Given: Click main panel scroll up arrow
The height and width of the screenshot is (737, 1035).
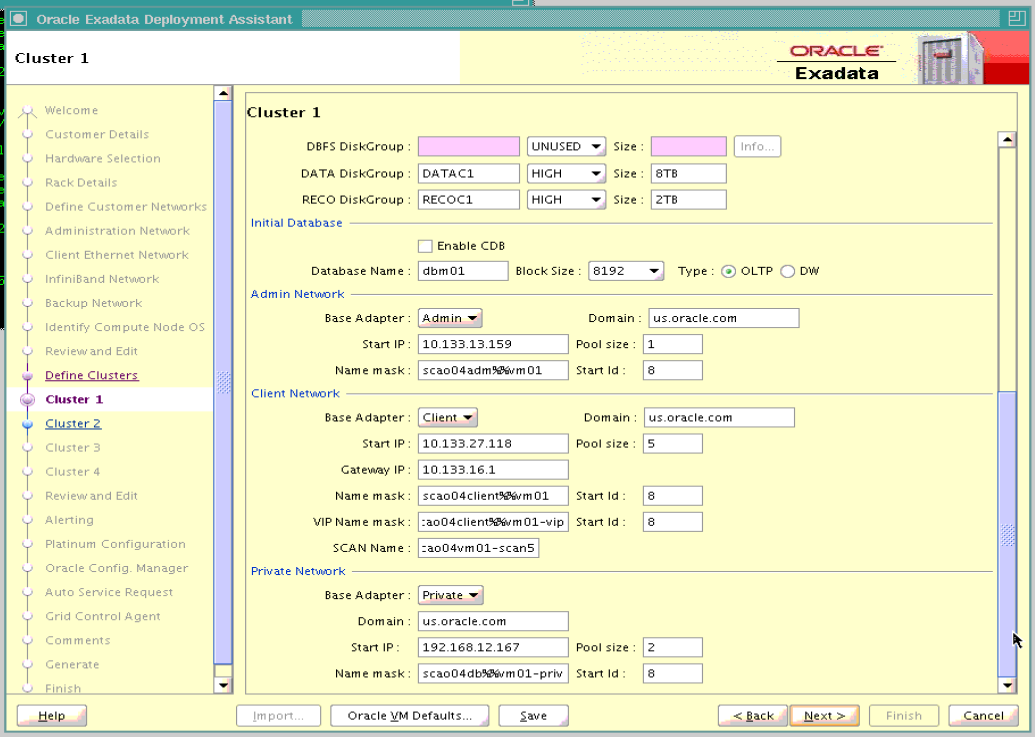Looking at the screenshot, I should tap(1007, 139).
